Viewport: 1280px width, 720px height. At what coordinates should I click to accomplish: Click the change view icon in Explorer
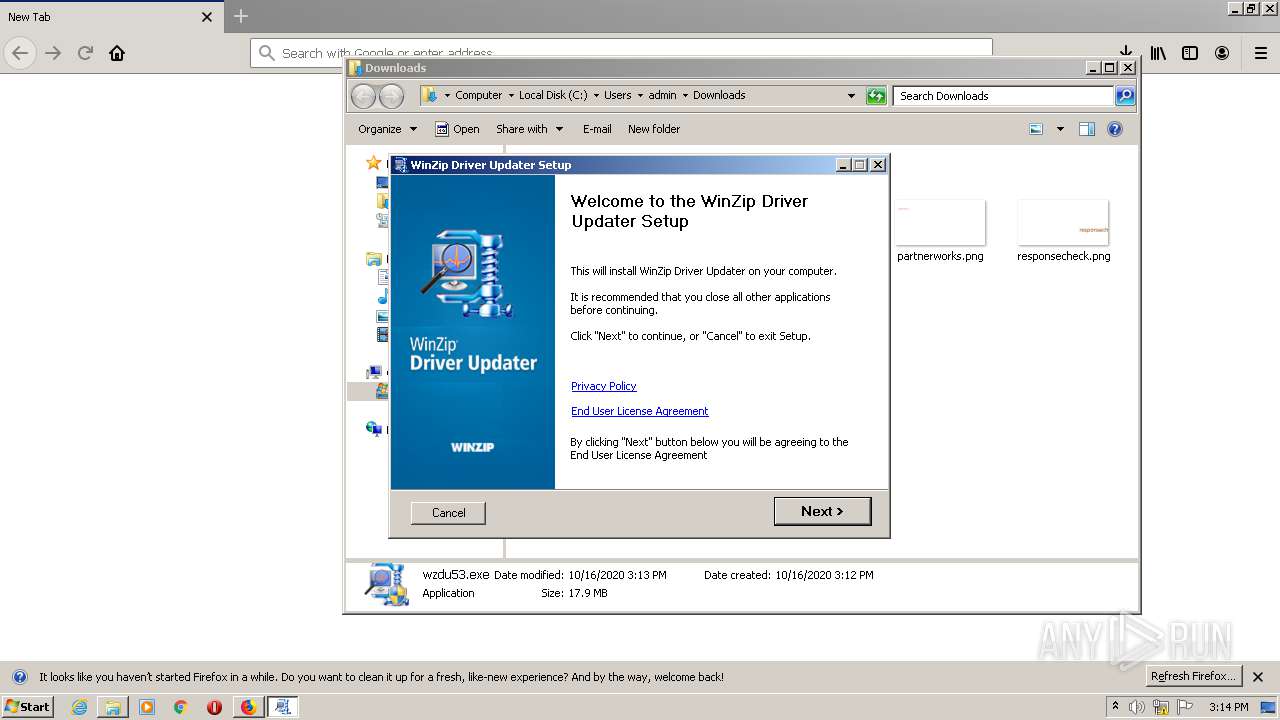pos(1036,129)
